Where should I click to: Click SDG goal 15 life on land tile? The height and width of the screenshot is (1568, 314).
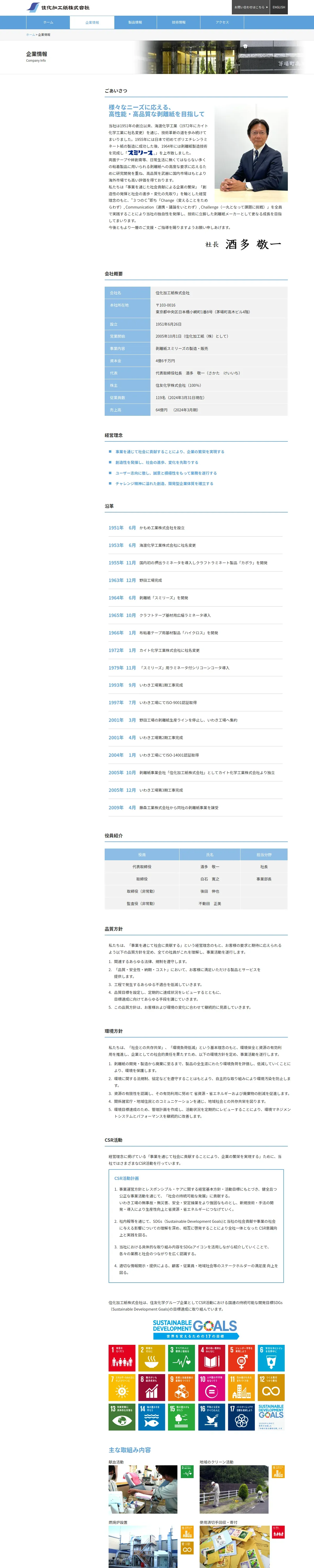182,1417
